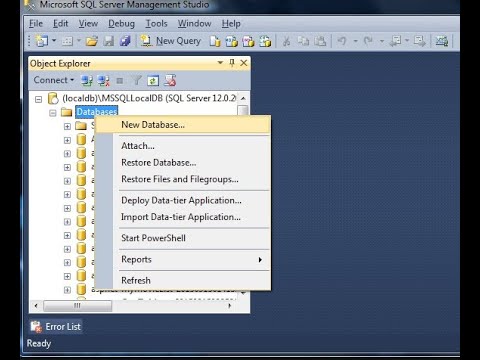
Task: Choose Deploy Data-tier Application...
Action: (183, 200)
